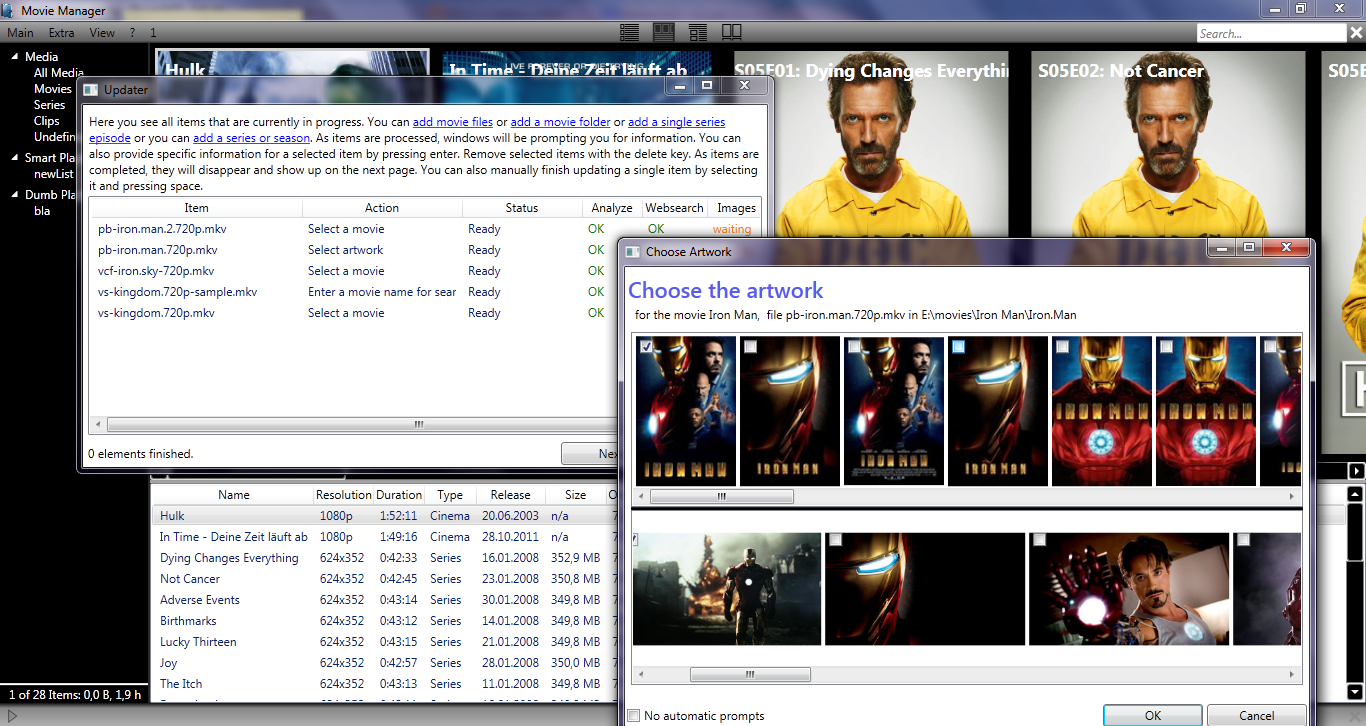This screenshot has width=1366, height=726.
Task: Select Clips in the media tree
Action: pyautogui.click(x=47, y=121)
